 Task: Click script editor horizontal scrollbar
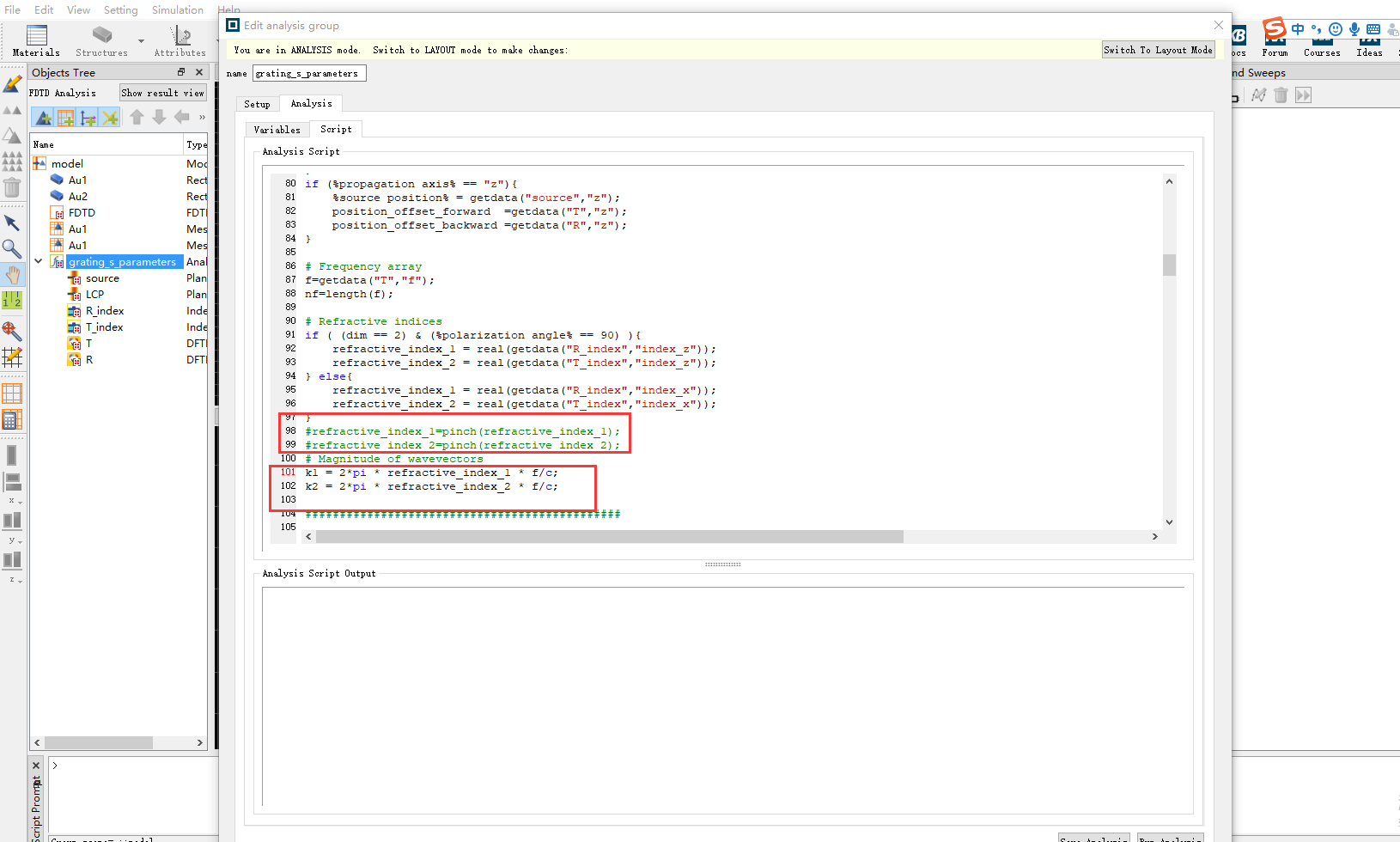click(610, 536)
